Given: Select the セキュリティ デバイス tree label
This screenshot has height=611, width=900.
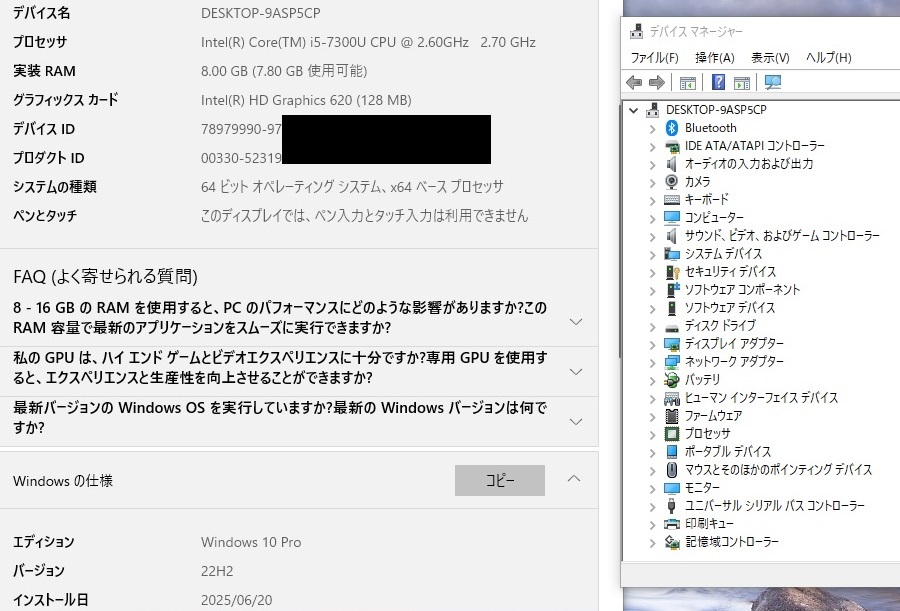Looking at the screenshot, I should pos(730,271).
